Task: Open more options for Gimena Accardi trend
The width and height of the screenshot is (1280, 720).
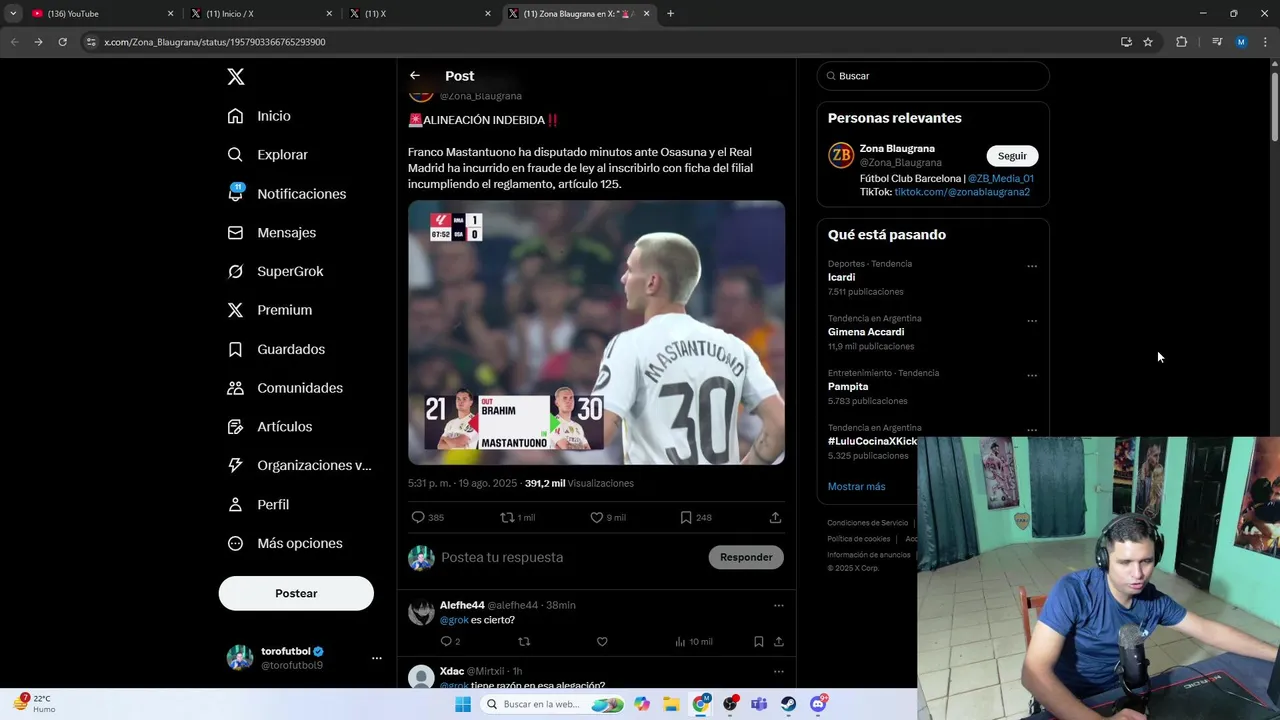Action: pyautogui.click(x=1032, y=322)
